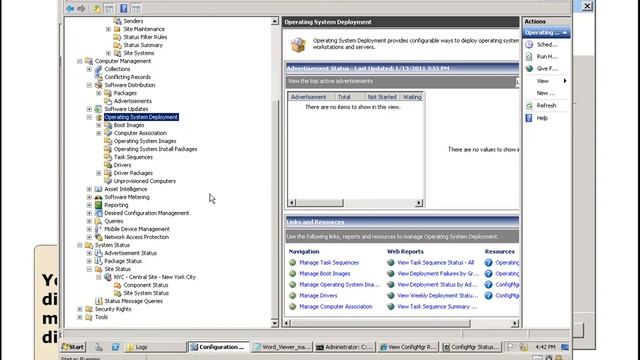Expand the Tools tree node
This screenshot has width=640, height=360.
80,317
